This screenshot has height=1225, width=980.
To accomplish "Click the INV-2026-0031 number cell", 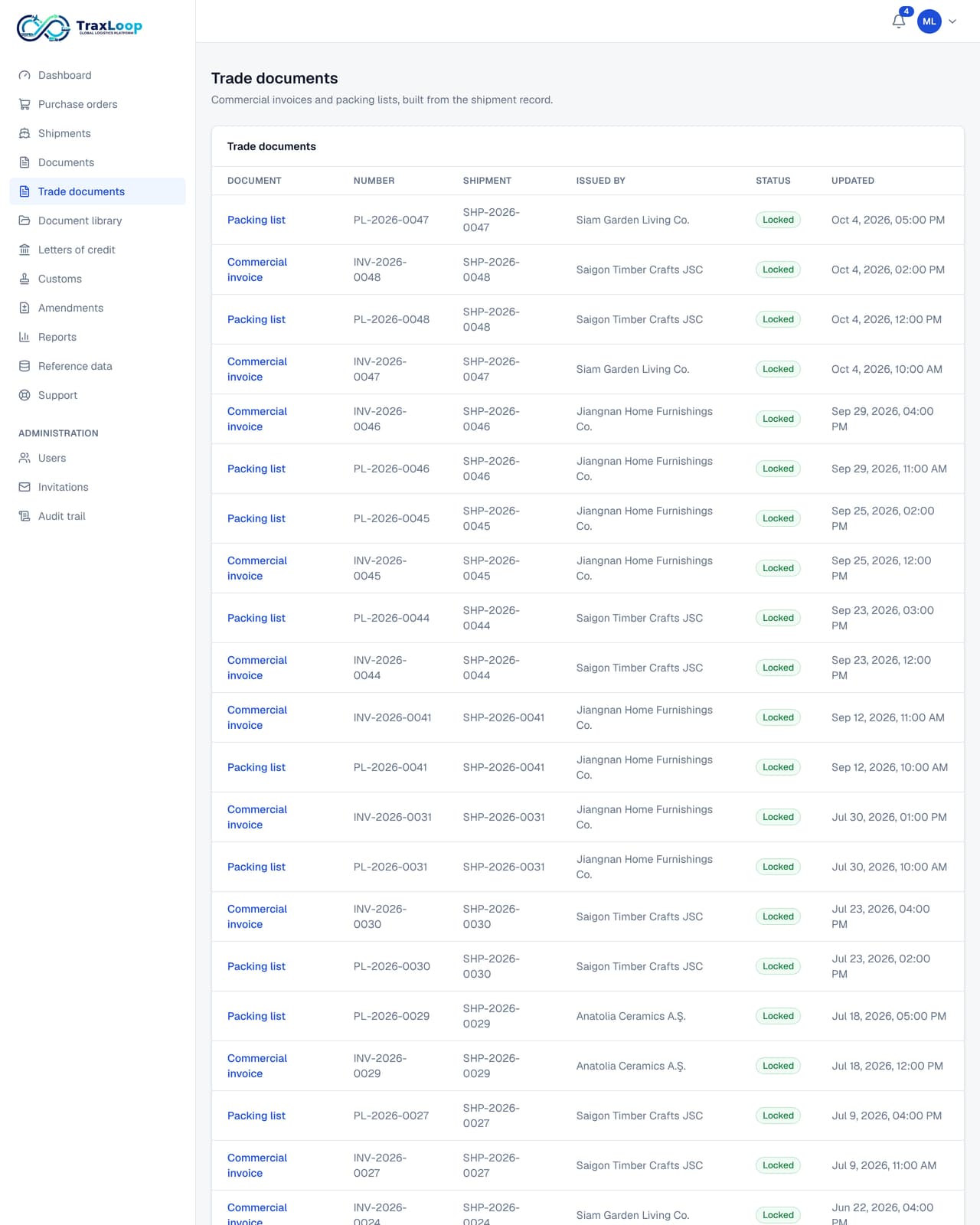I will tap(392, 817).
